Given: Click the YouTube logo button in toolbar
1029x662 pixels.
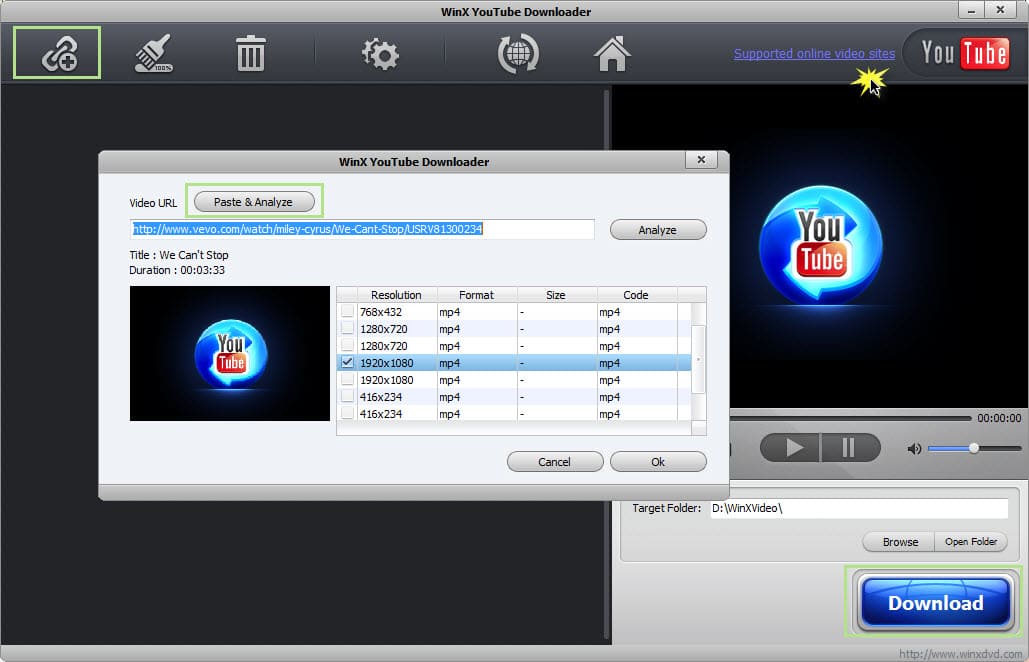Looking at the screenshot, I should click(963, 53).
